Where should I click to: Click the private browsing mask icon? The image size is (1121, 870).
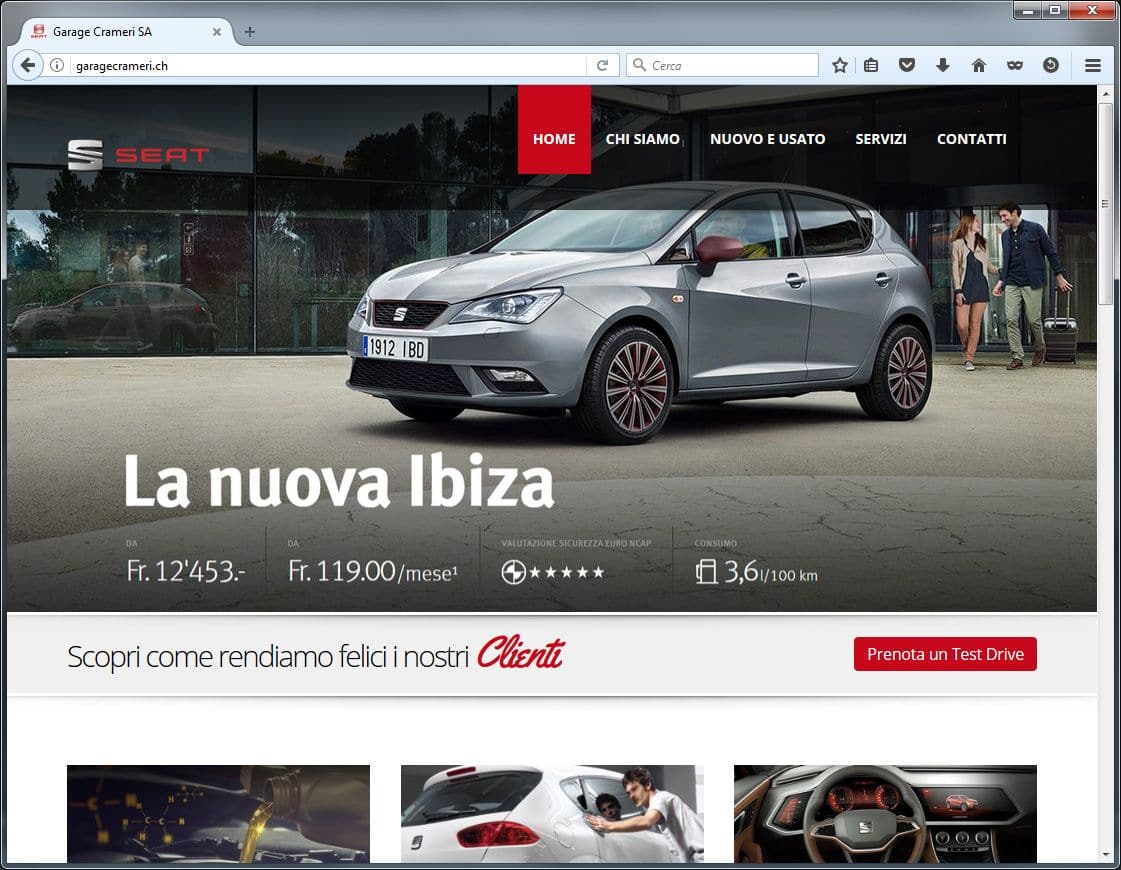coord(1014,66)
